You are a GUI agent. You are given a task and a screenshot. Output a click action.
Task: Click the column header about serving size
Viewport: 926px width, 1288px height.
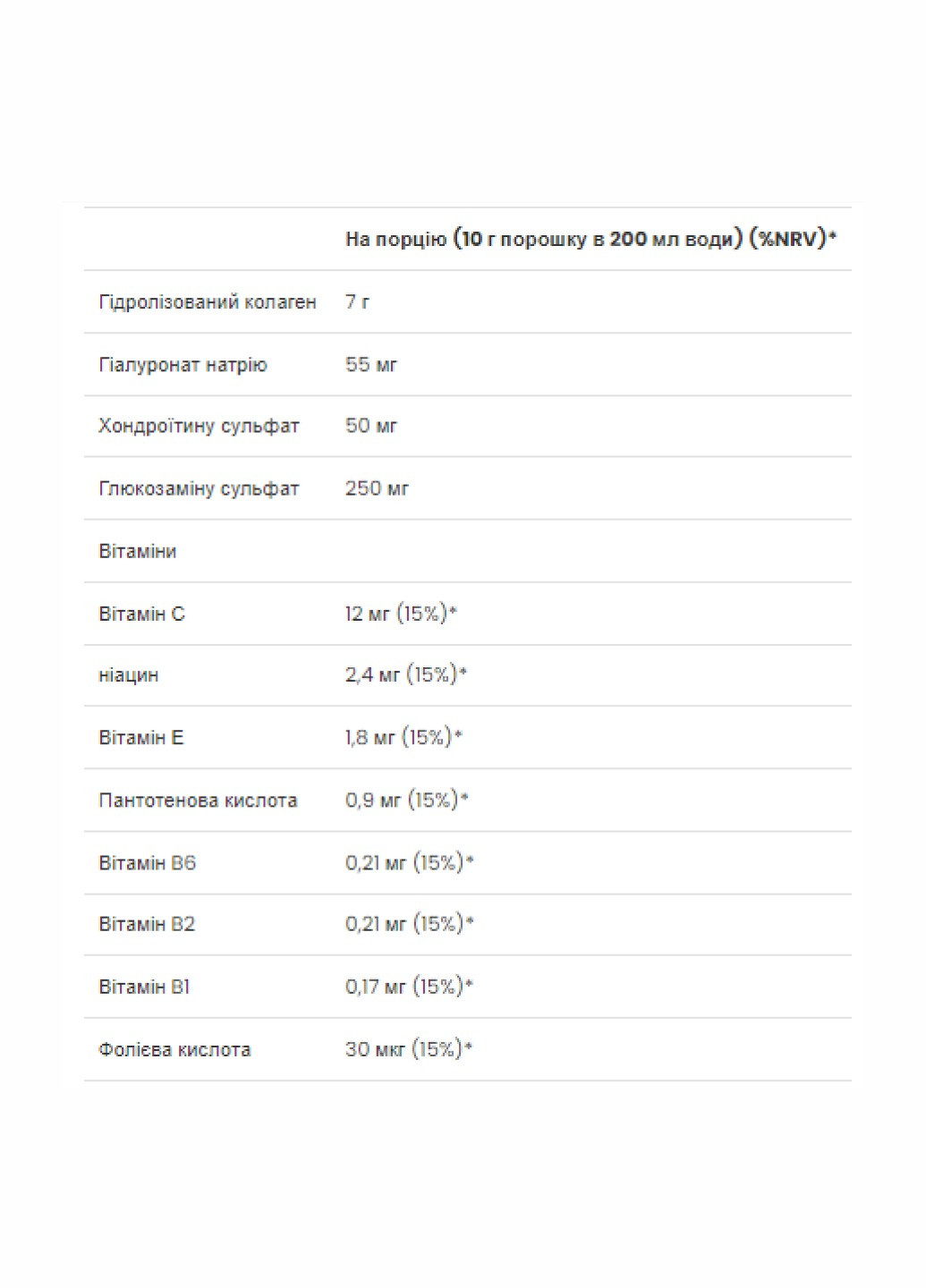point(590,239)
